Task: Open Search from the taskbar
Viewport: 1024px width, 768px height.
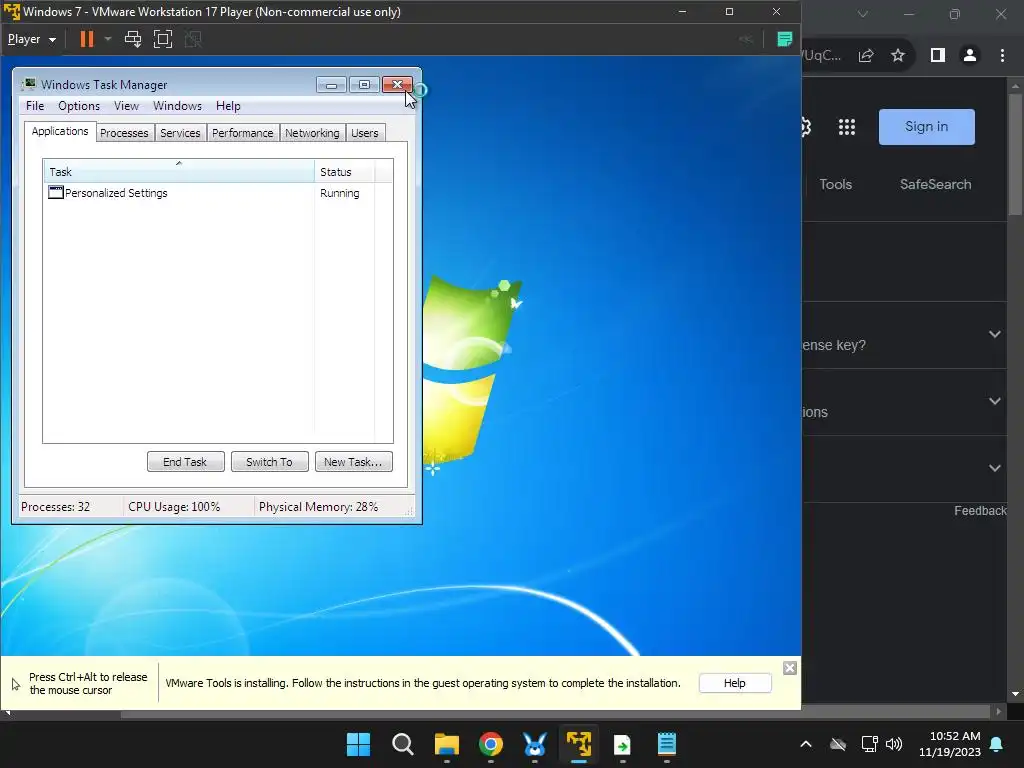Action: pyautogui.click(x=402, y=744)
